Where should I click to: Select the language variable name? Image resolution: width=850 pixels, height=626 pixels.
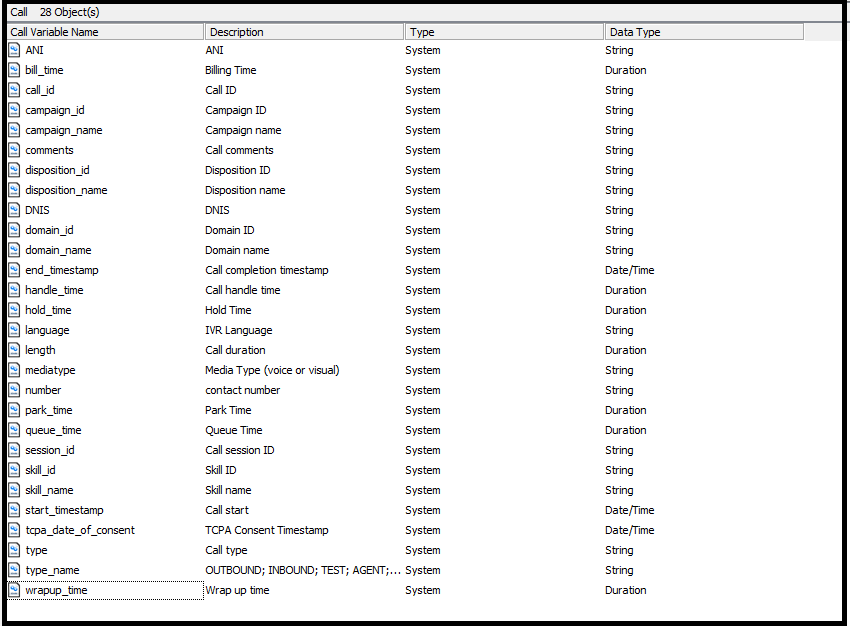click(x=47, y=331)
